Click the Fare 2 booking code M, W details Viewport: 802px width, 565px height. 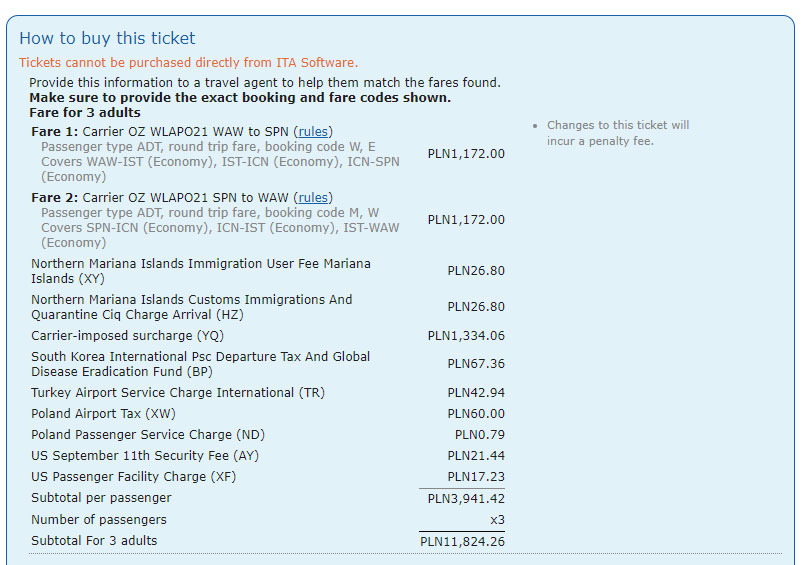coord(210,213)
